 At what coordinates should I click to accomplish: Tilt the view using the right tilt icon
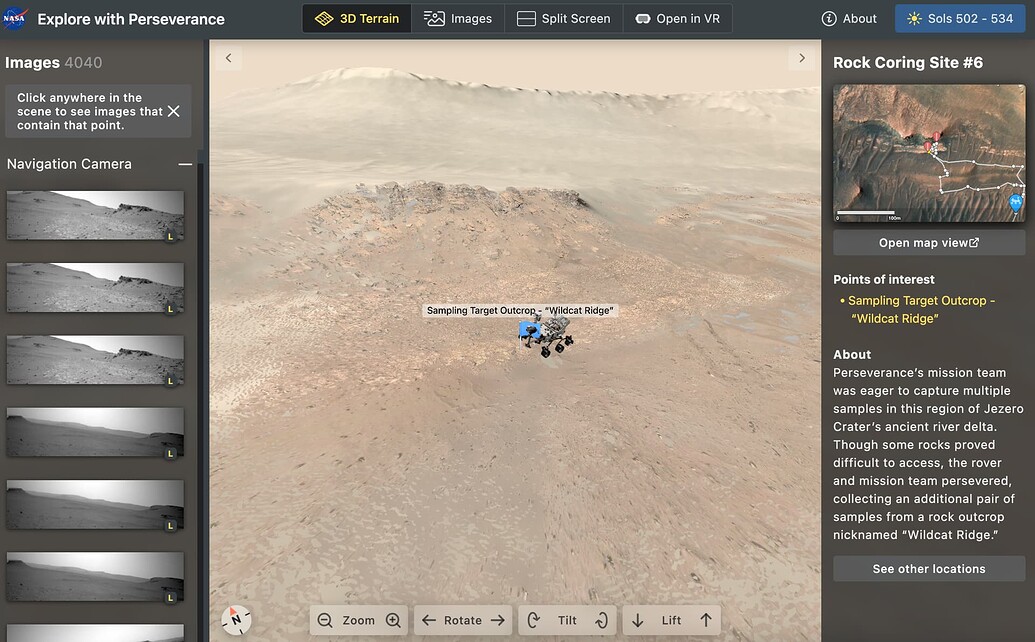coord(601,620)
